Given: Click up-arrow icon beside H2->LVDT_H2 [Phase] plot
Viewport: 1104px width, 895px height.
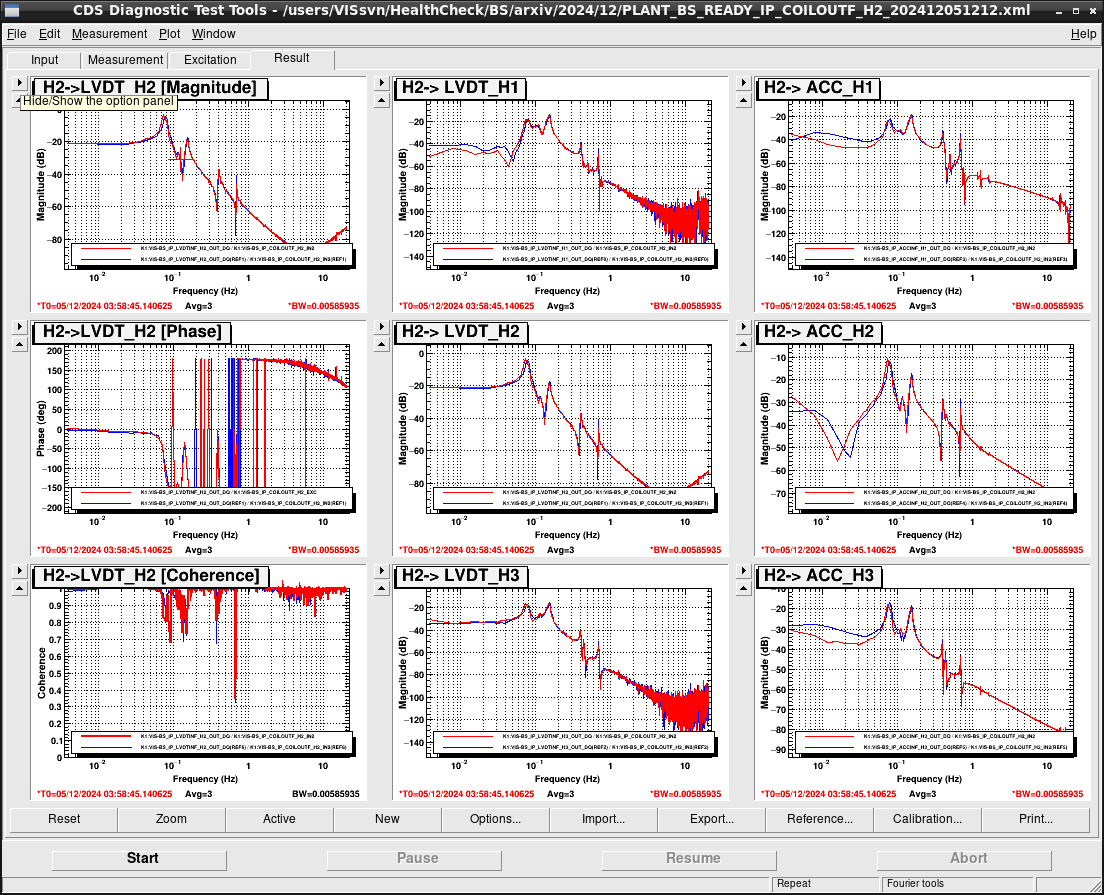Looking at the screenshot, I should pyautogui.click(x=20, y=344).
